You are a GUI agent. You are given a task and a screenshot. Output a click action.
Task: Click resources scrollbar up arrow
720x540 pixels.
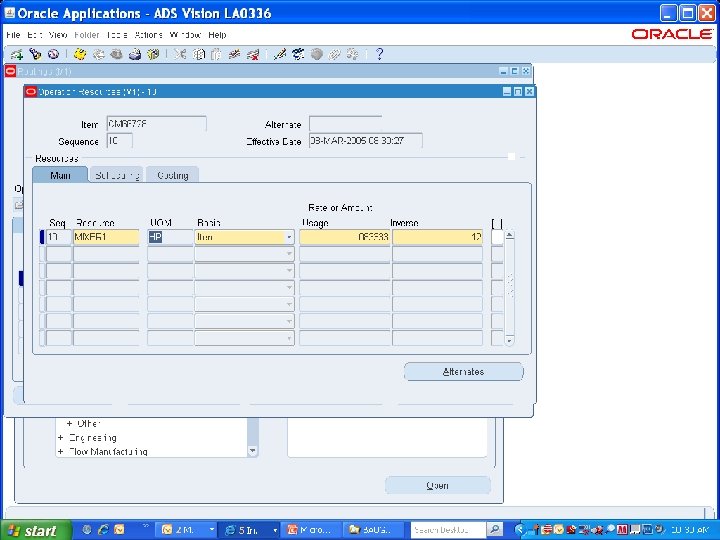(509, 235)
